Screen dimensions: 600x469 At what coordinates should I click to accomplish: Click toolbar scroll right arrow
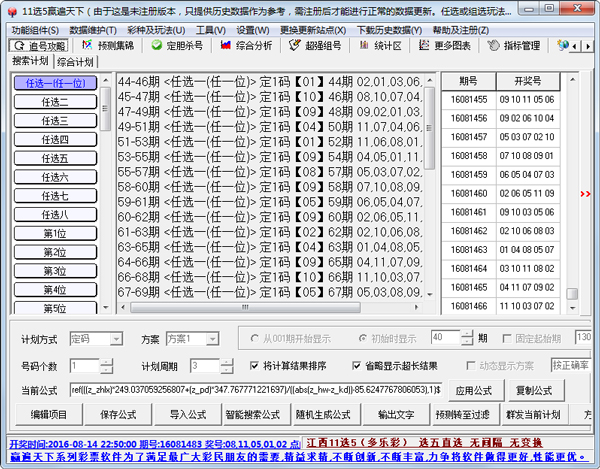pyautogui.click(x=588, y=46)
